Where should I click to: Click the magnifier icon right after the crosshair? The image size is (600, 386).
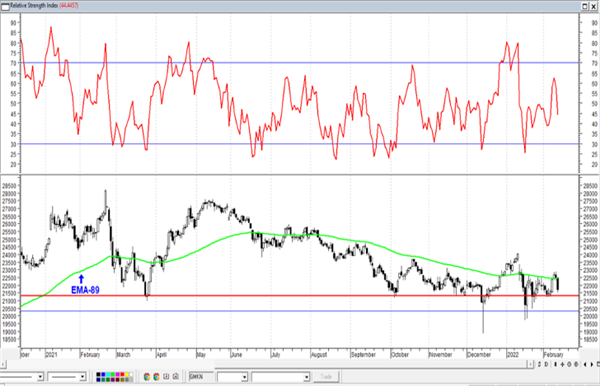coord(569,364)
